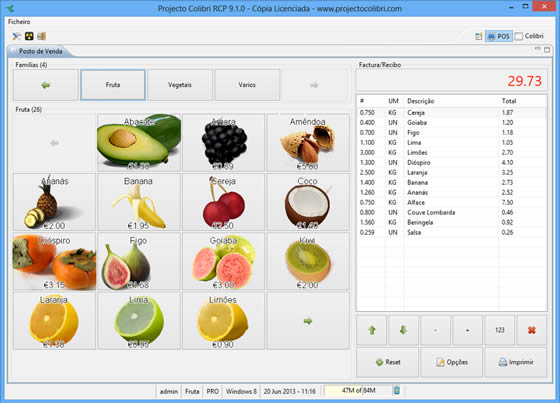Screen dimensions: 560x403
Task: Add Banana to the receipt
Action: click(139, 202)
